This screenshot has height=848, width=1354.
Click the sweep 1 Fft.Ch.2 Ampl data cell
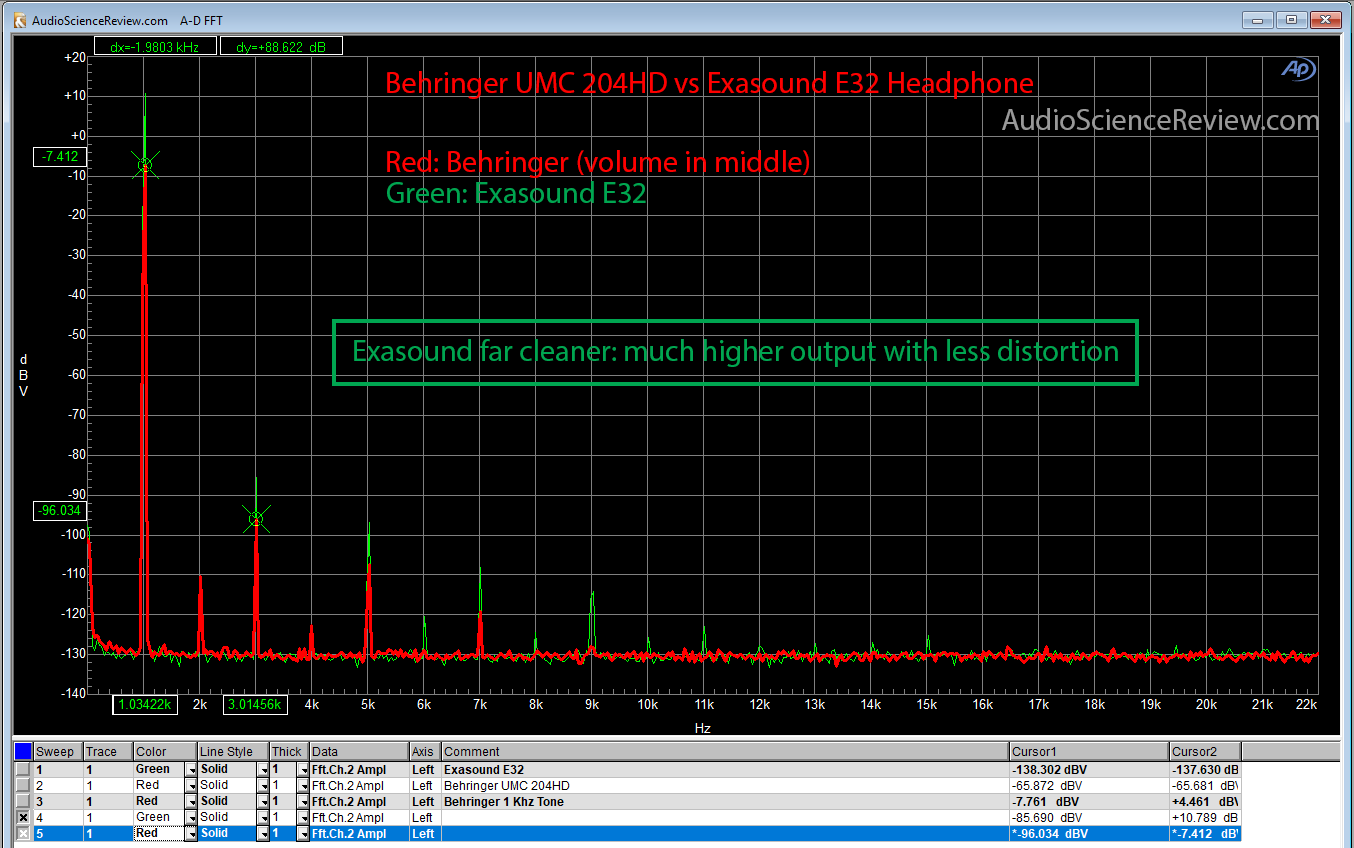(359, 769)
